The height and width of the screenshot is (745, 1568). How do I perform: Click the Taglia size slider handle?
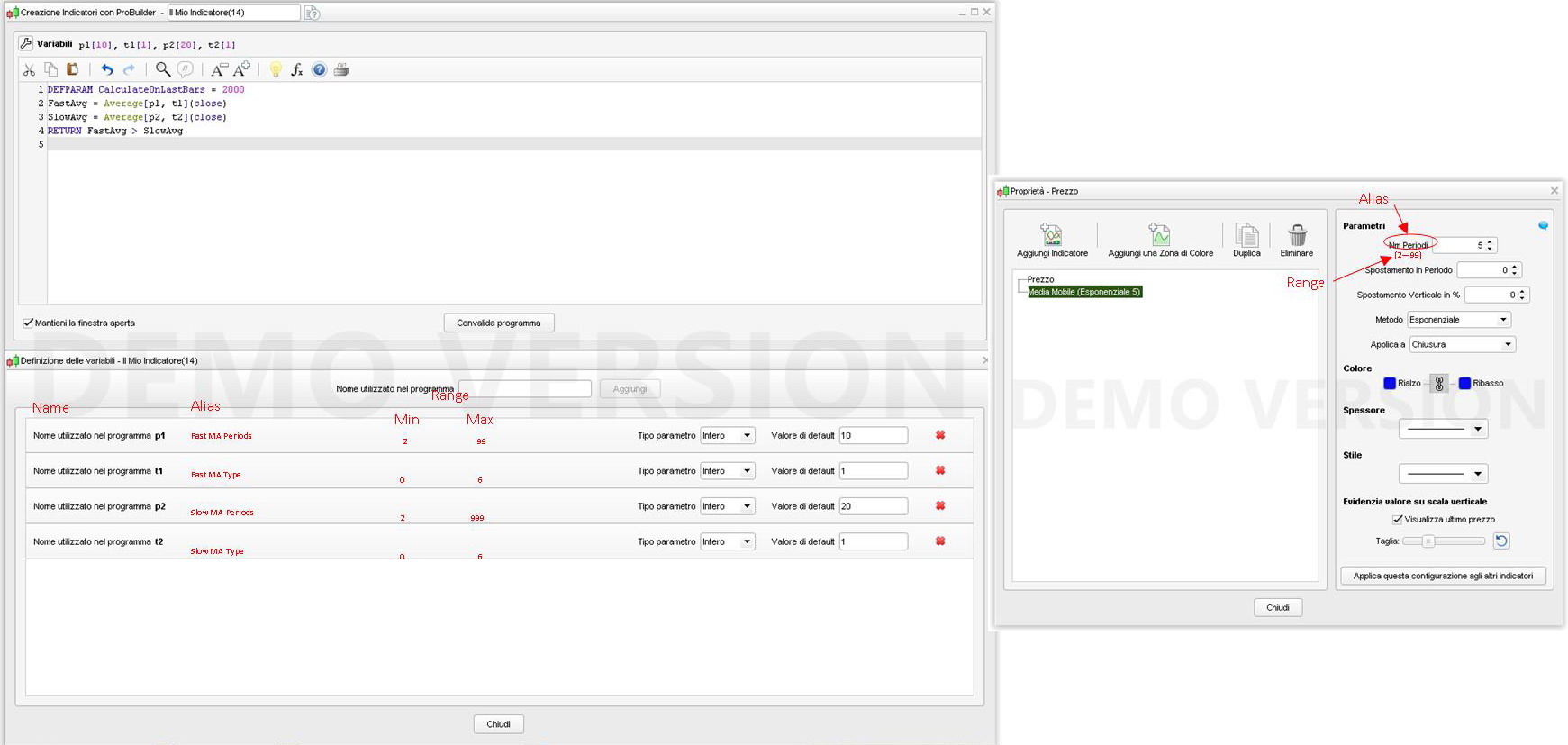pos(1428,541)
